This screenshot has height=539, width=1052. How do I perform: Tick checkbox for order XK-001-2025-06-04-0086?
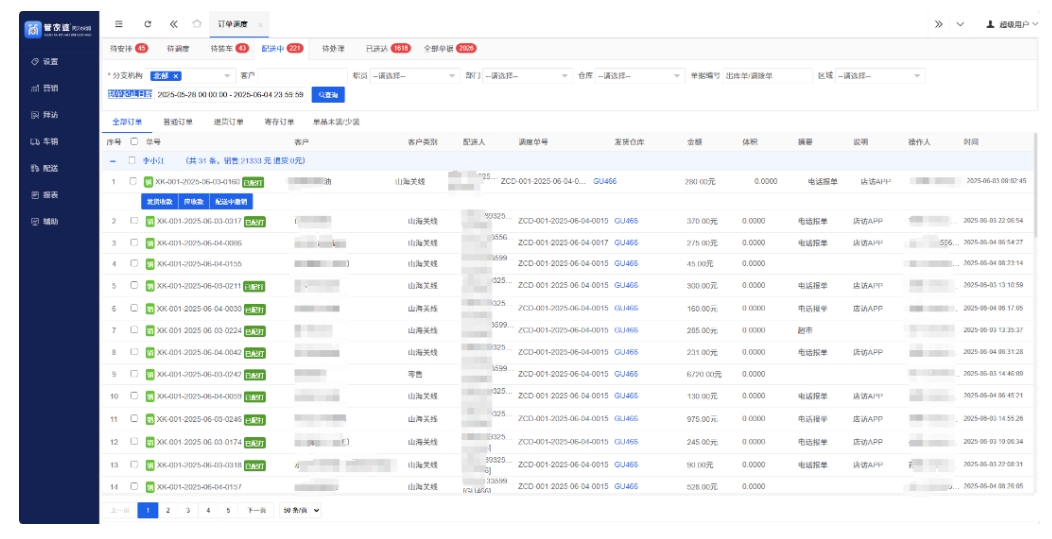[134, 242]
